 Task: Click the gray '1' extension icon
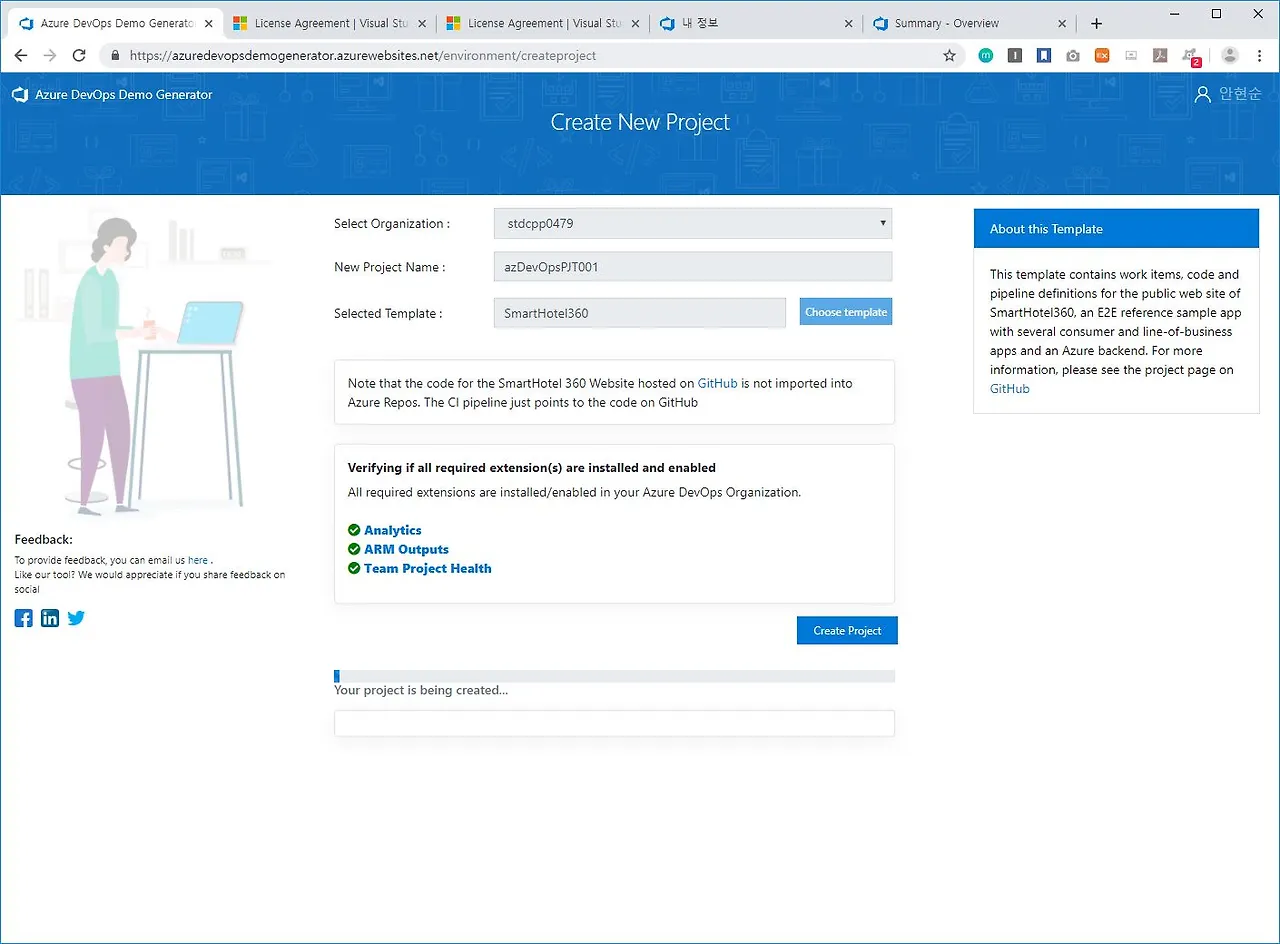[x=1015, y=56]
